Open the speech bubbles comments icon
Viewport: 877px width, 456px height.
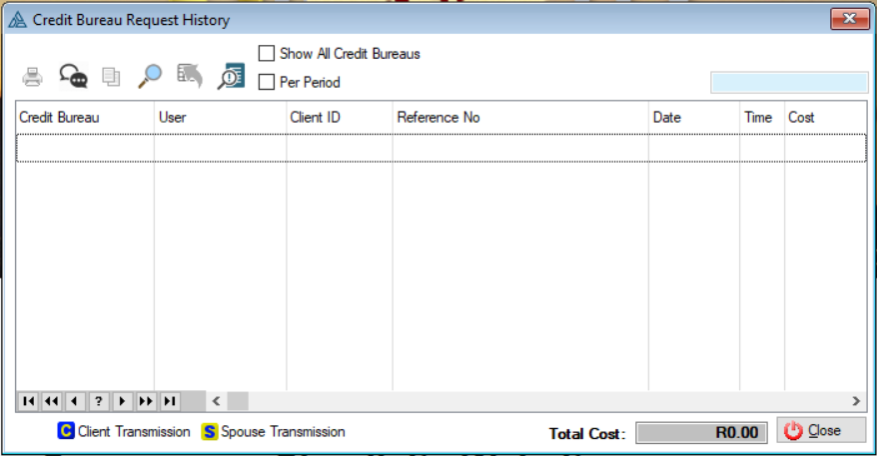(x=72, y=76)
